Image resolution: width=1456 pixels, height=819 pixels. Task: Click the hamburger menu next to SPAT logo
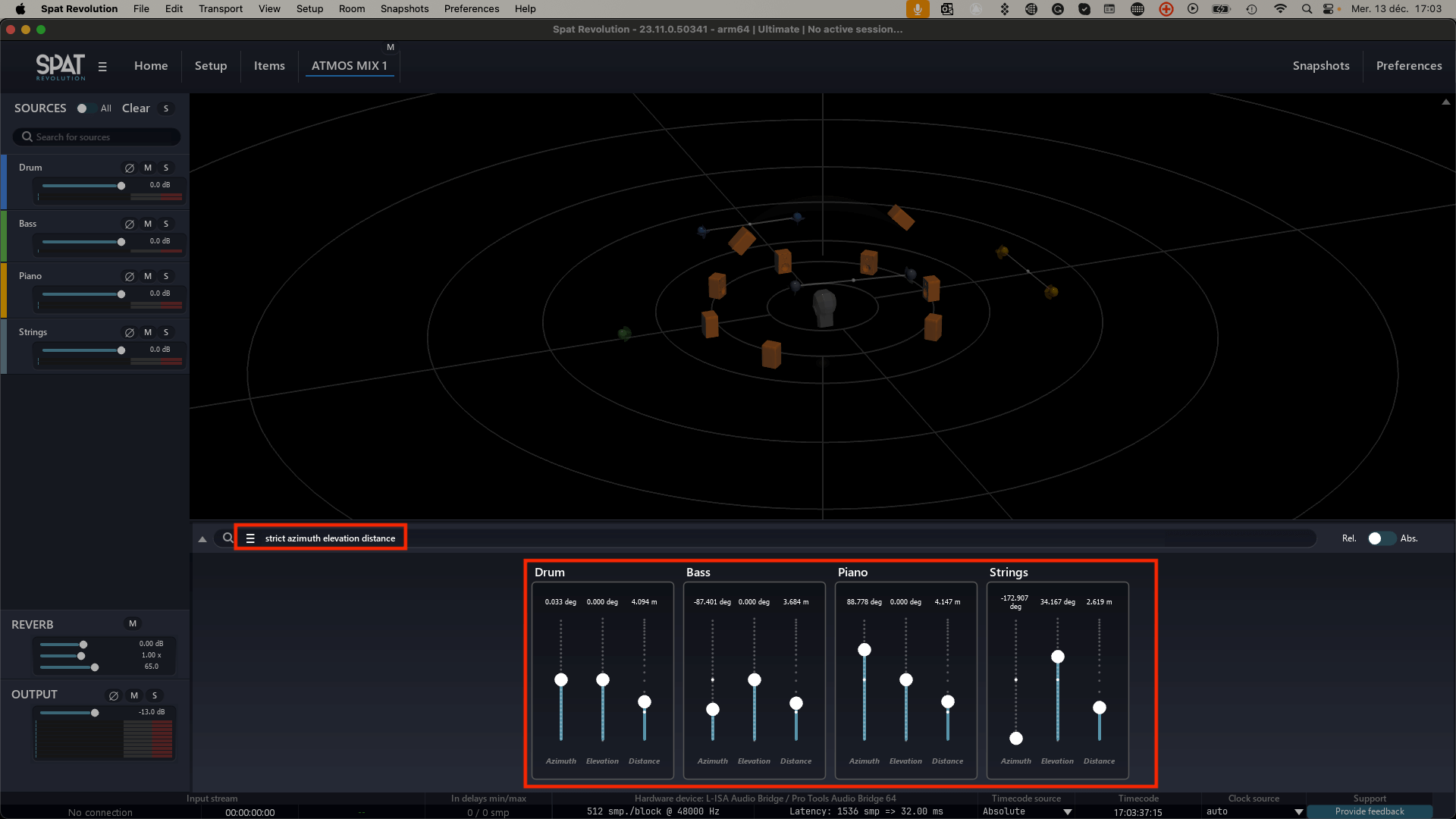click(x=102, y=67)
